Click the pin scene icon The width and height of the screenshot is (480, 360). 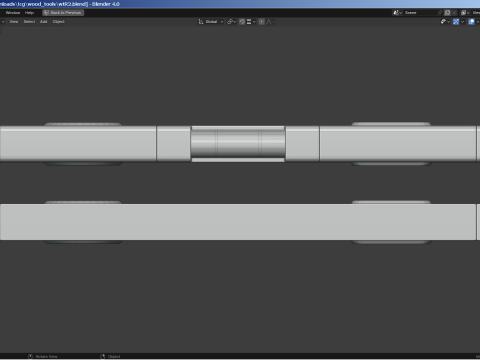coord(440,13)
